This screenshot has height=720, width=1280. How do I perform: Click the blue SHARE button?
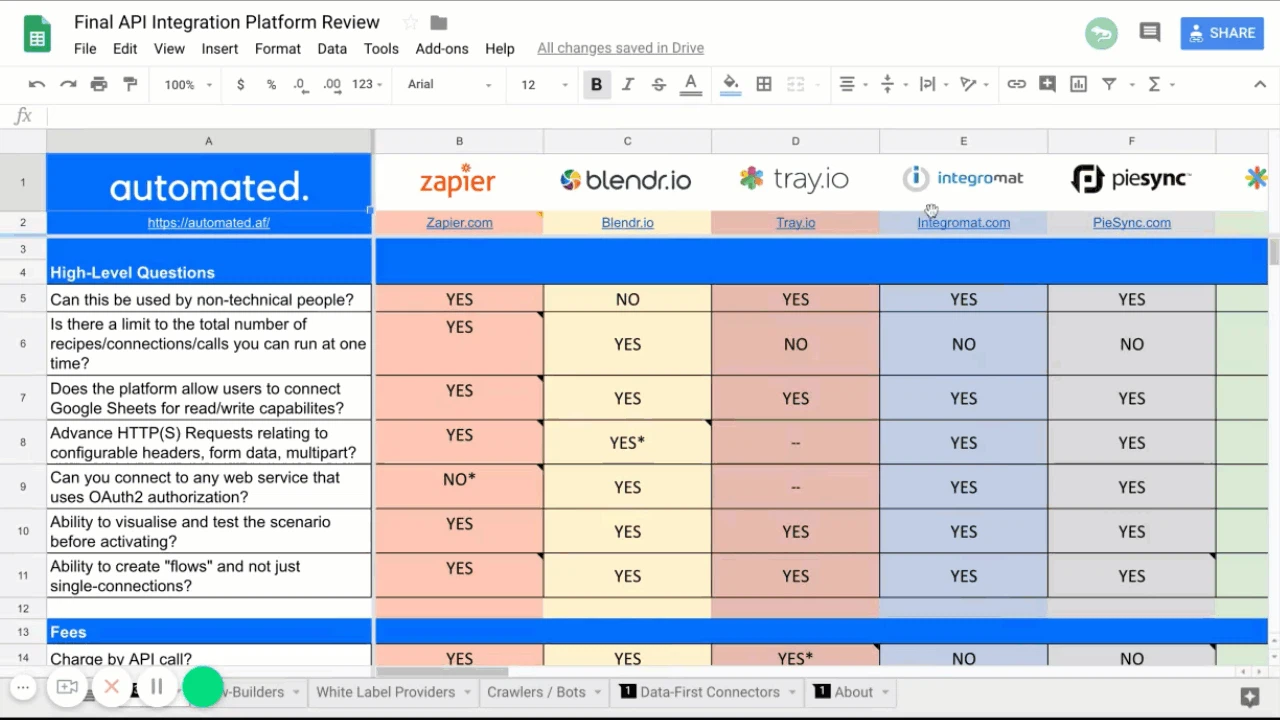[x=1222, y=33]
